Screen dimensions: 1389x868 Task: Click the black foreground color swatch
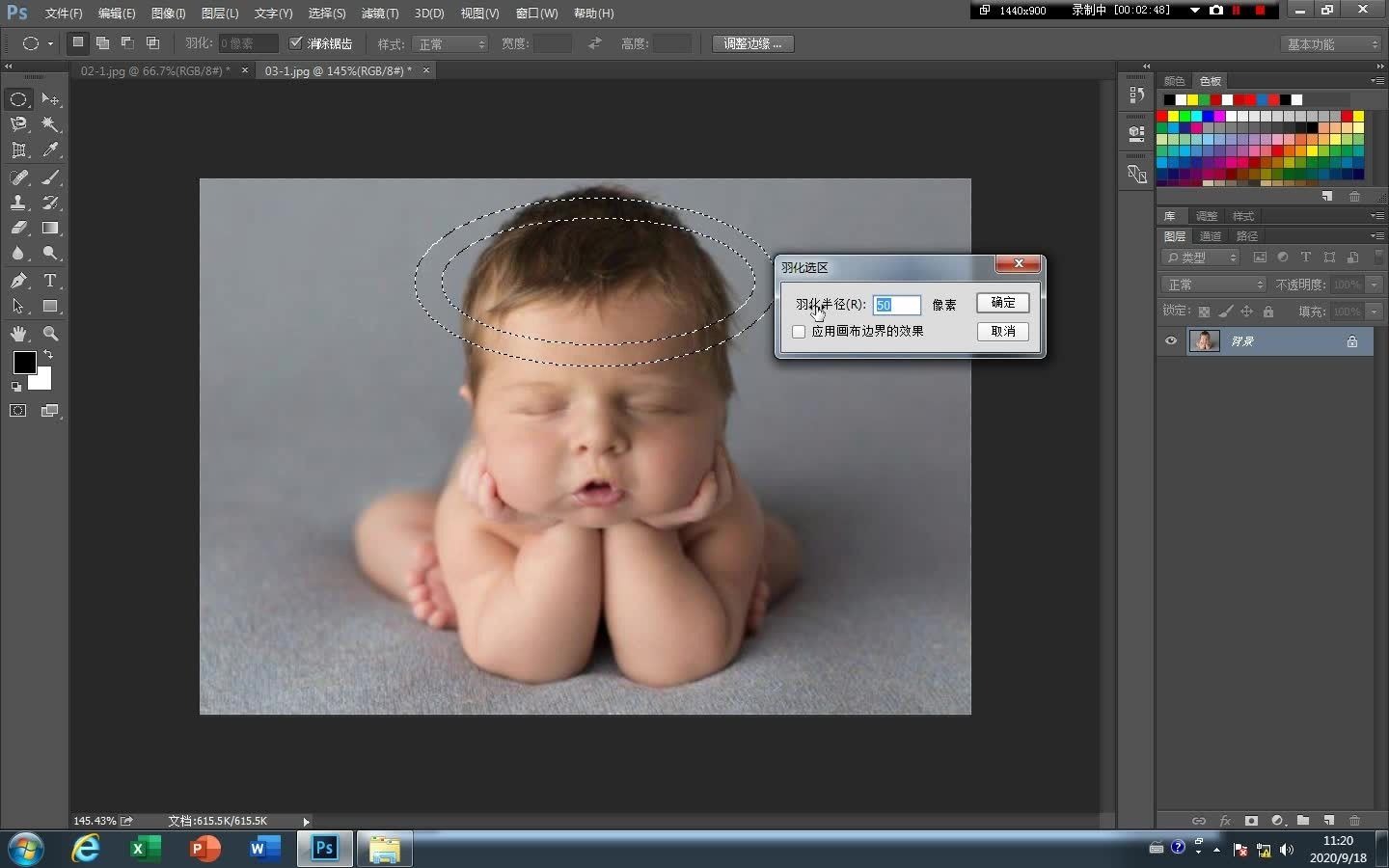pyautogui.click(x=24, y=363)
